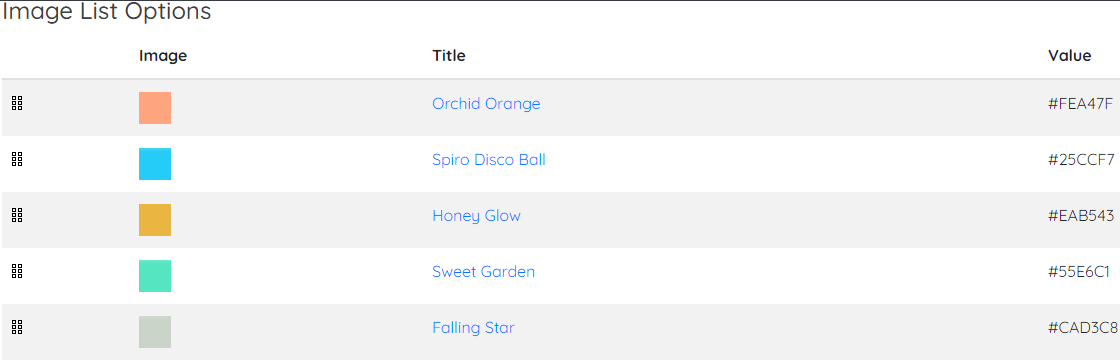This screenshot has width=1120, height=360.
Task: Open the Honey Glow title link
Action: click(476, 216)
